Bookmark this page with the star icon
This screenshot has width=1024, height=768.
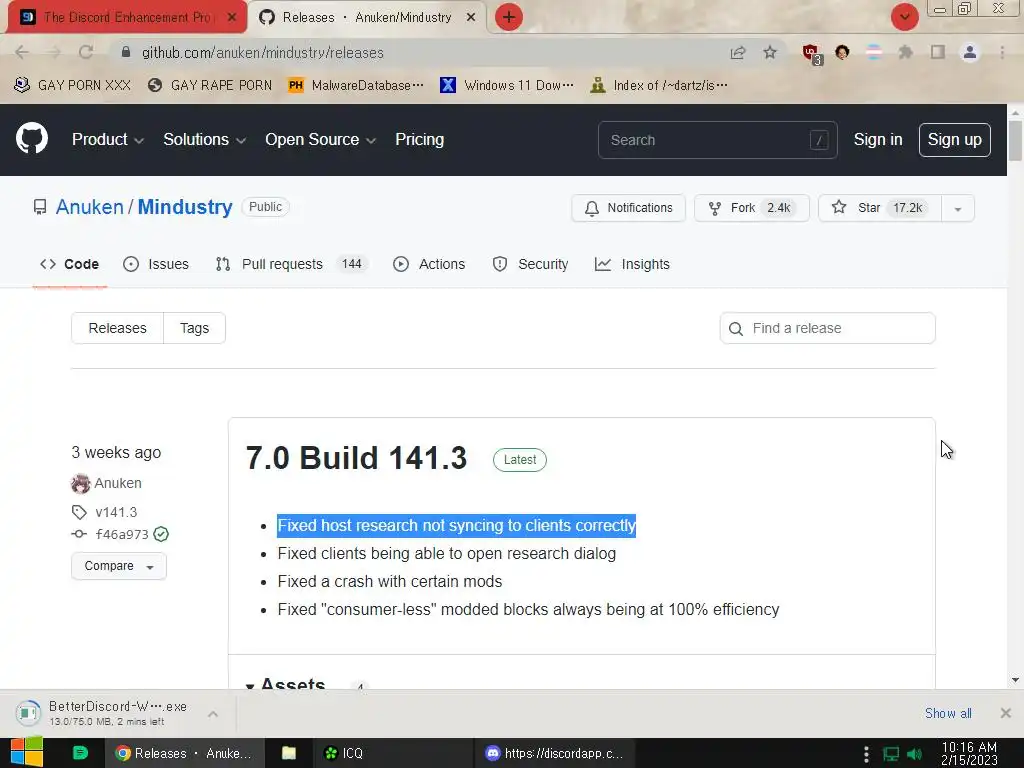pyautogui.click(x=770, y=52)
